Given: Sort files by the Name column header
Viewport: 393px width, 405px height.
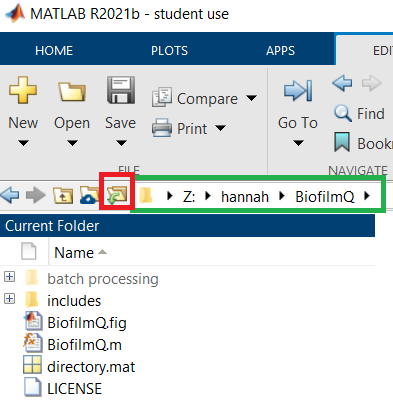Looking at the screenshot, I should pos(74,253).
